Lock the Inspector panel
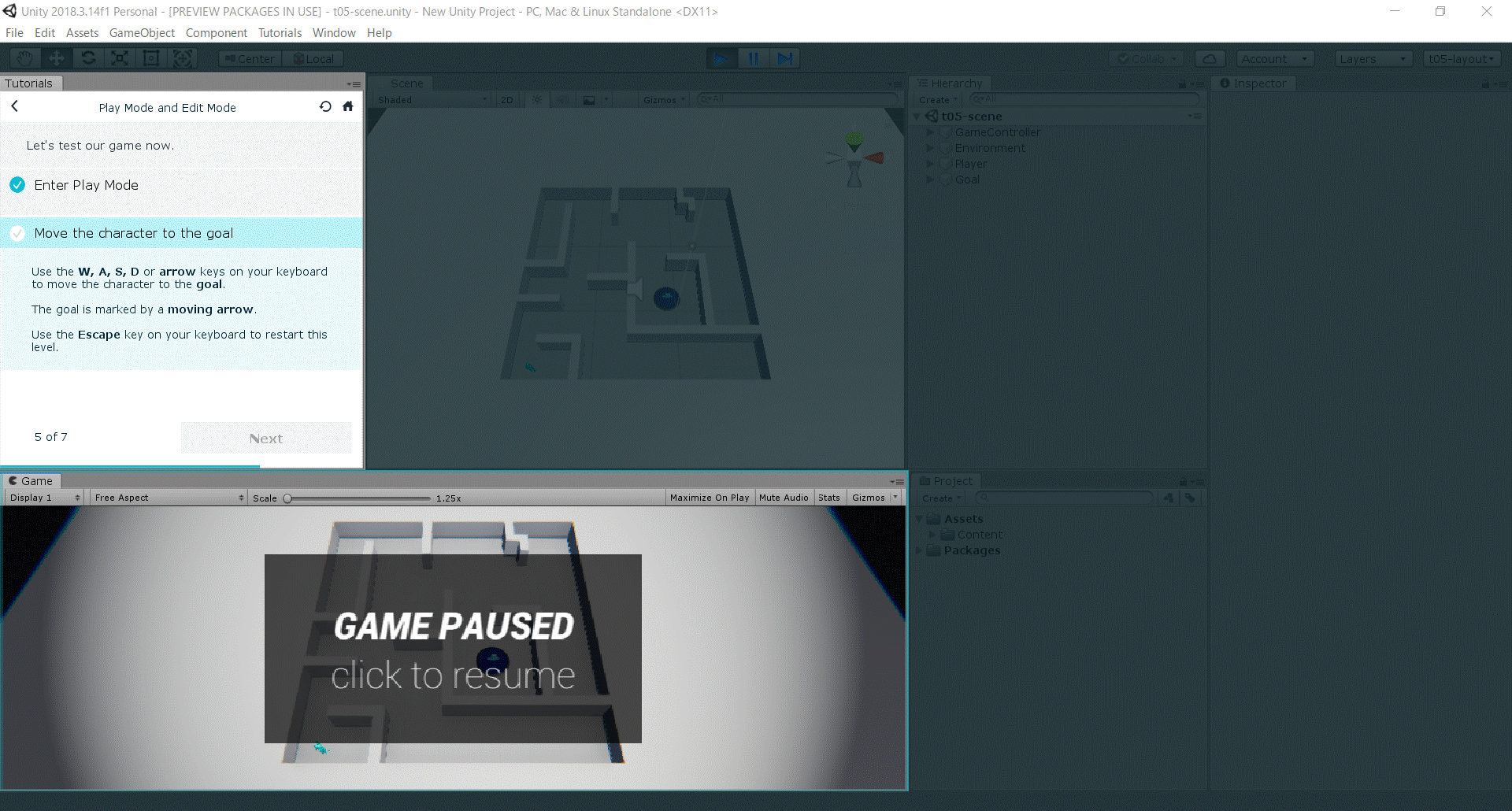The height and width of the screenshot is (811, 1512). (x=1485, y=84)
